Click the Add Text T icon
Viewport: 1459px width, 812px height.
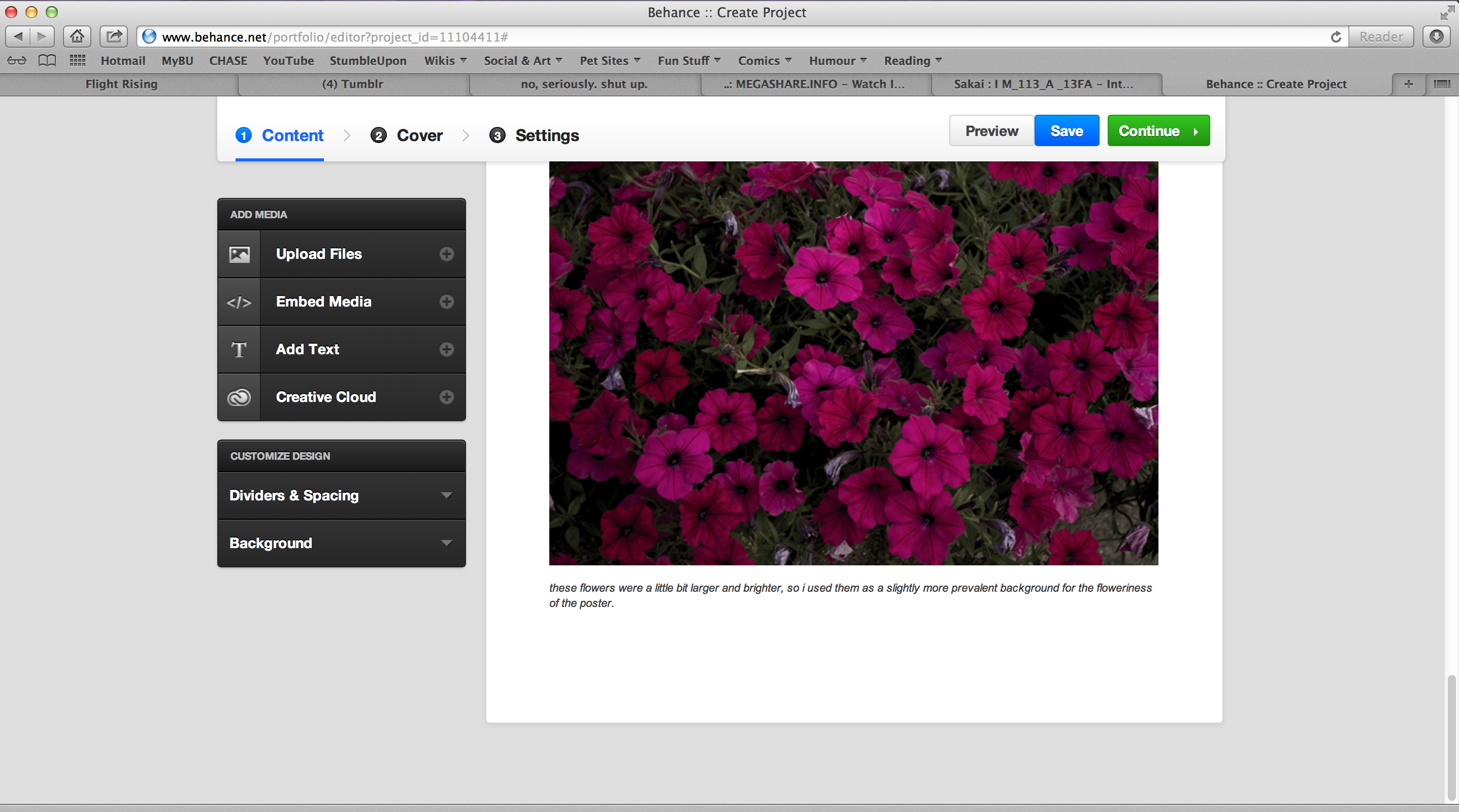click(x=239, y=349)
